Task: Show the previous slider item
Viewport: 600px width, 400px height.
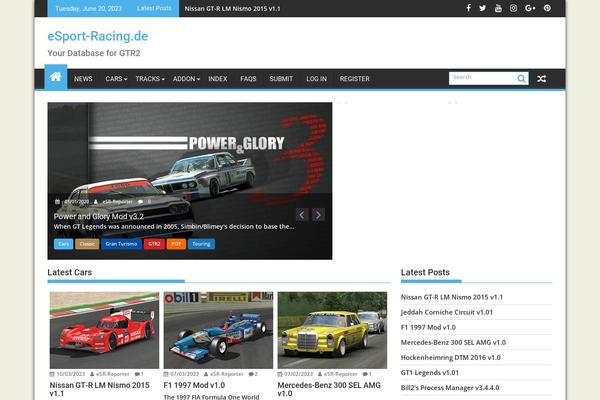Action: point(302,215)
